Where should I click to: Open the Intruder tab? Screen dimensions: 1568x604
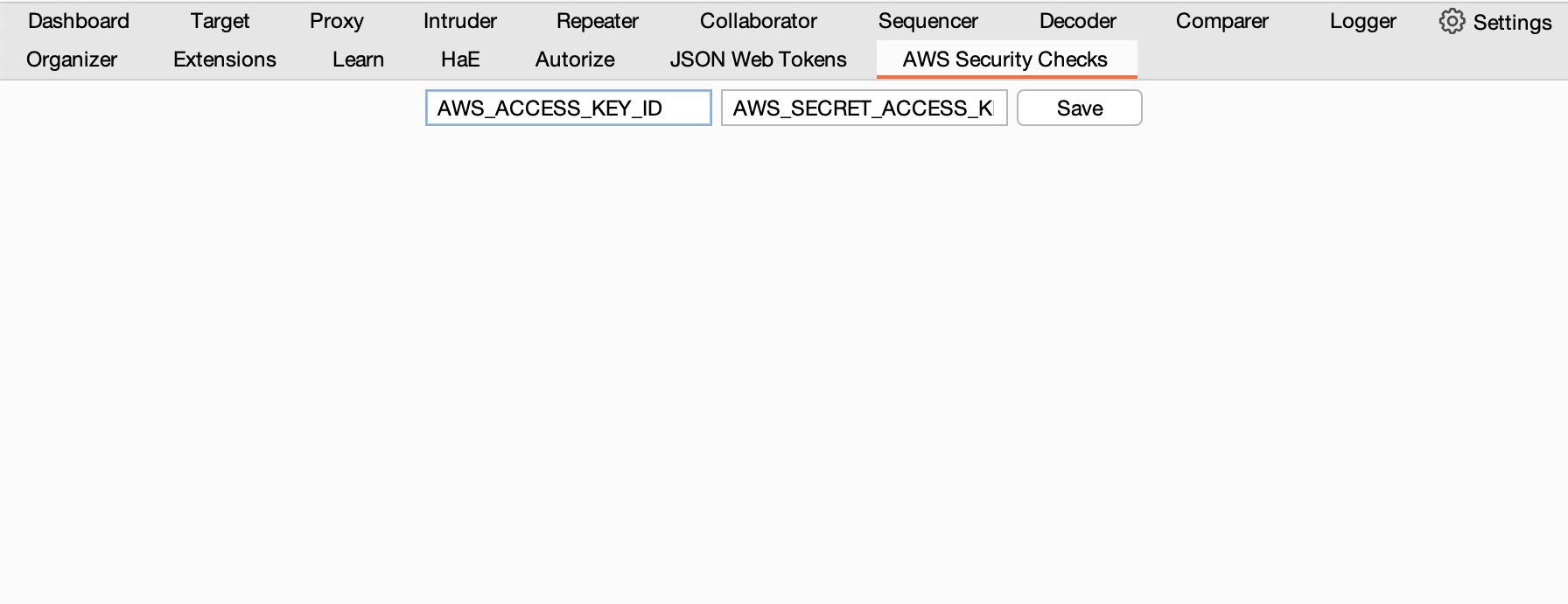click(x=459, y=20)
